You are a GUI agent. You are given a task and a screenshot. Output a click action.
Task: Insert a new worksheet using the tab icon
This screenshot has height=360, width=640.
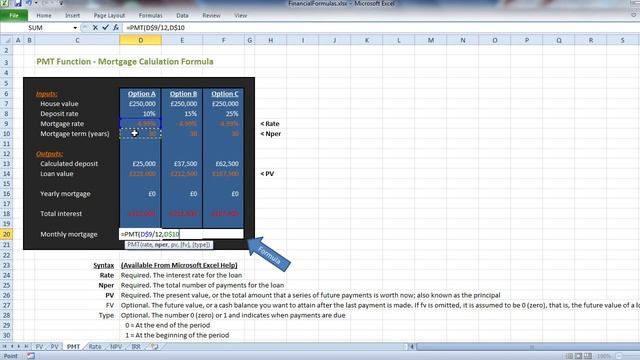pyautogui.click(x=154, y=347)
